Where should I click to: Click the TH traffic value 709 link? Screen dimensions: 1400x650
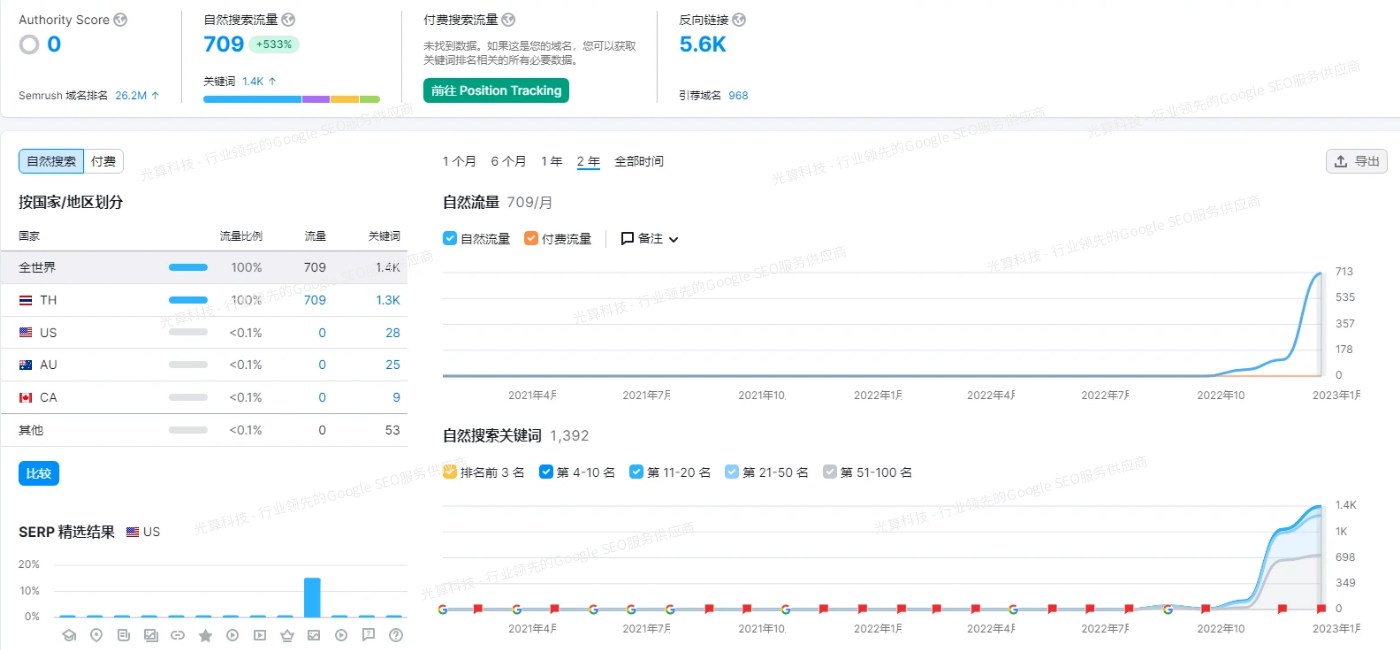[x=314, y=300]
